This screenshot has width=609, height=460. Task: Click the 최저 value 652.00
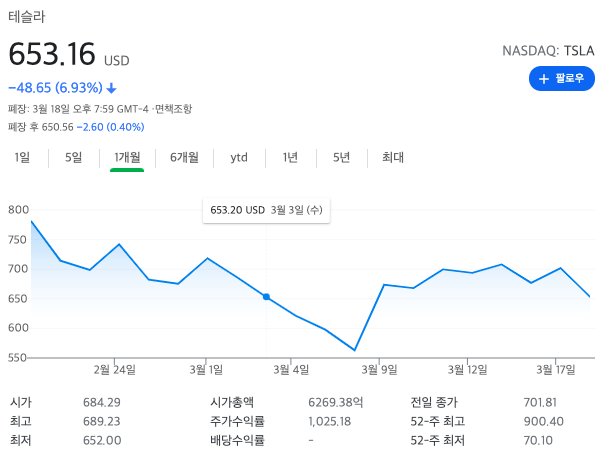[102, 440]
